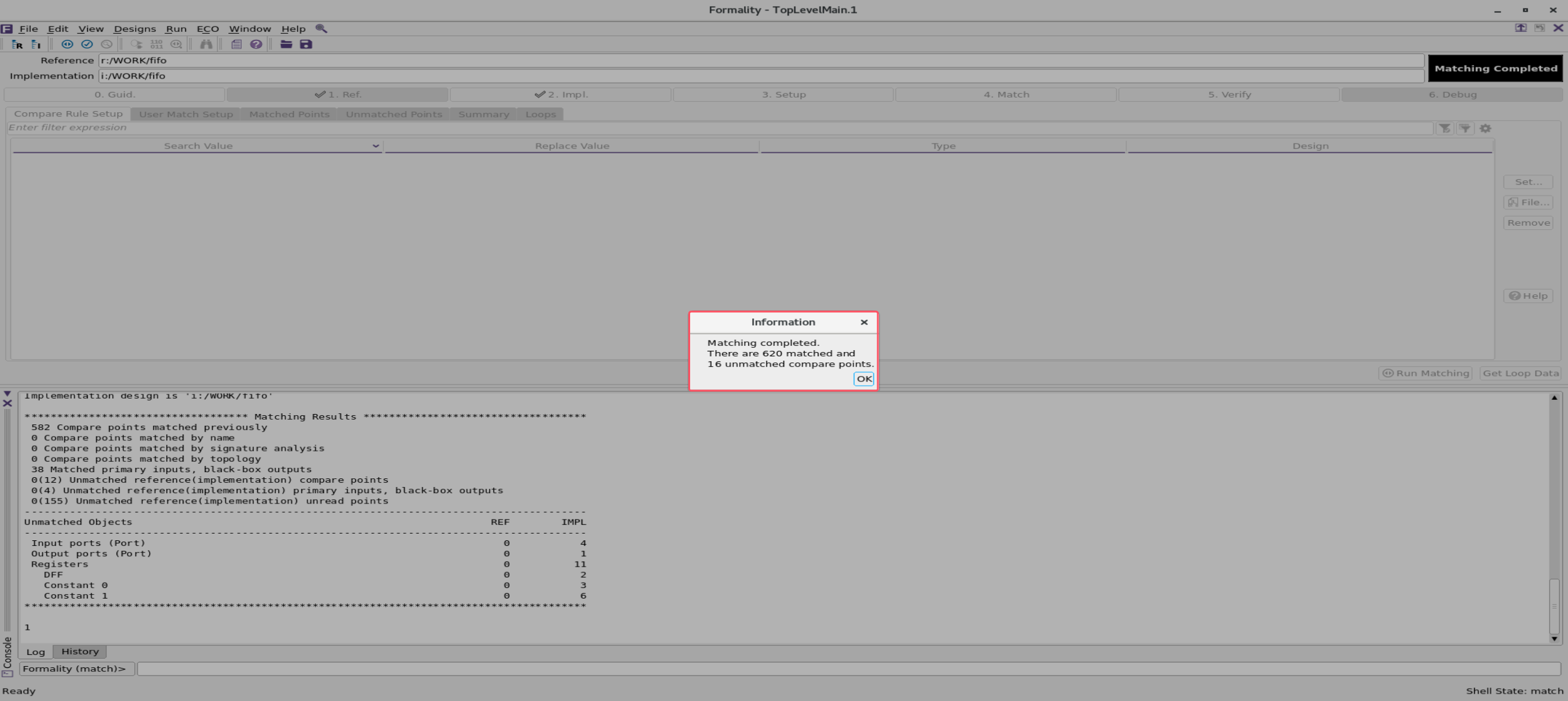Screen dimensions: 1568x701
Task: Toggle the filter-with-check icon
Action: 1446,128
